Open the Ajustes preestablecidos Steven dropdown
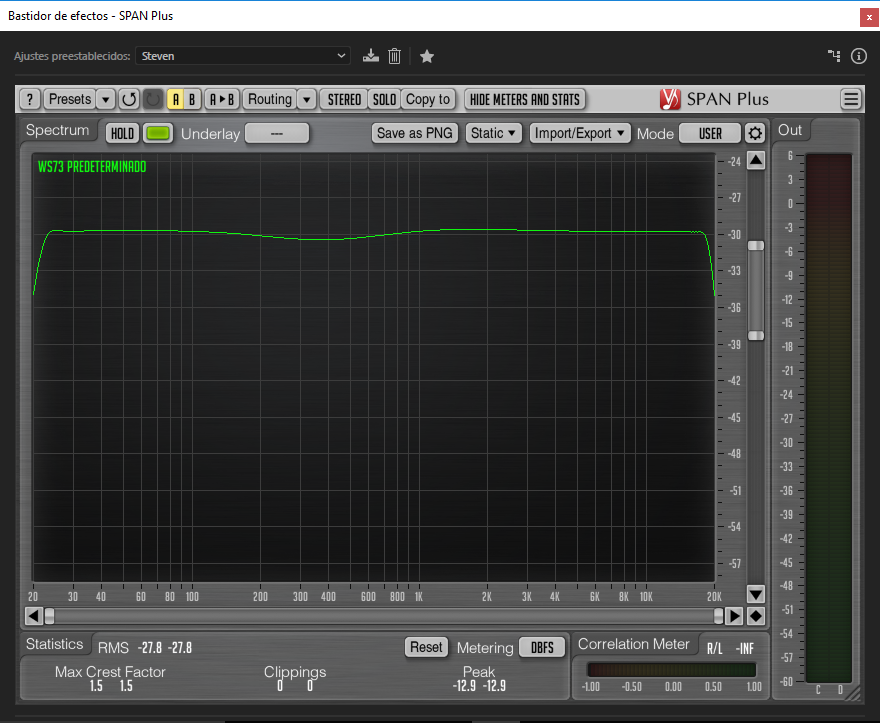880x723 pixels. [243, 56]
